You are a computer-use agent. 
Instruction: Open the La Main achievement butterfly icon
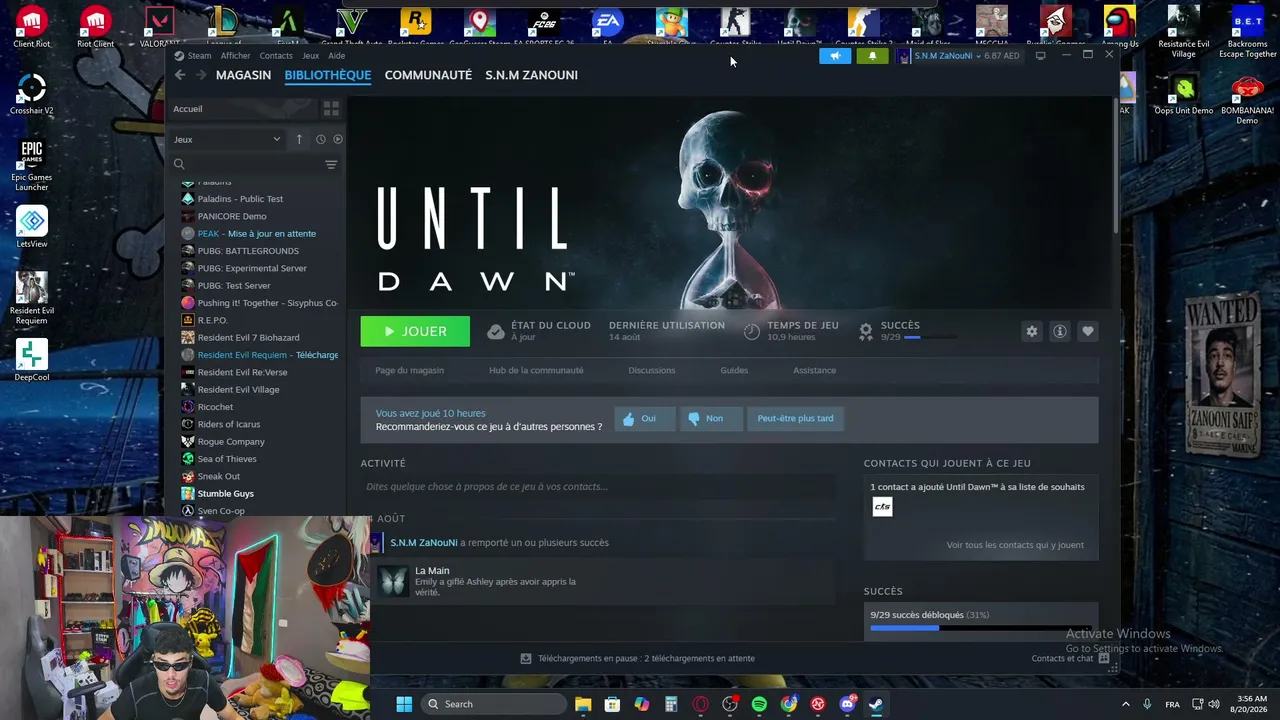click(x=393, y=581)
